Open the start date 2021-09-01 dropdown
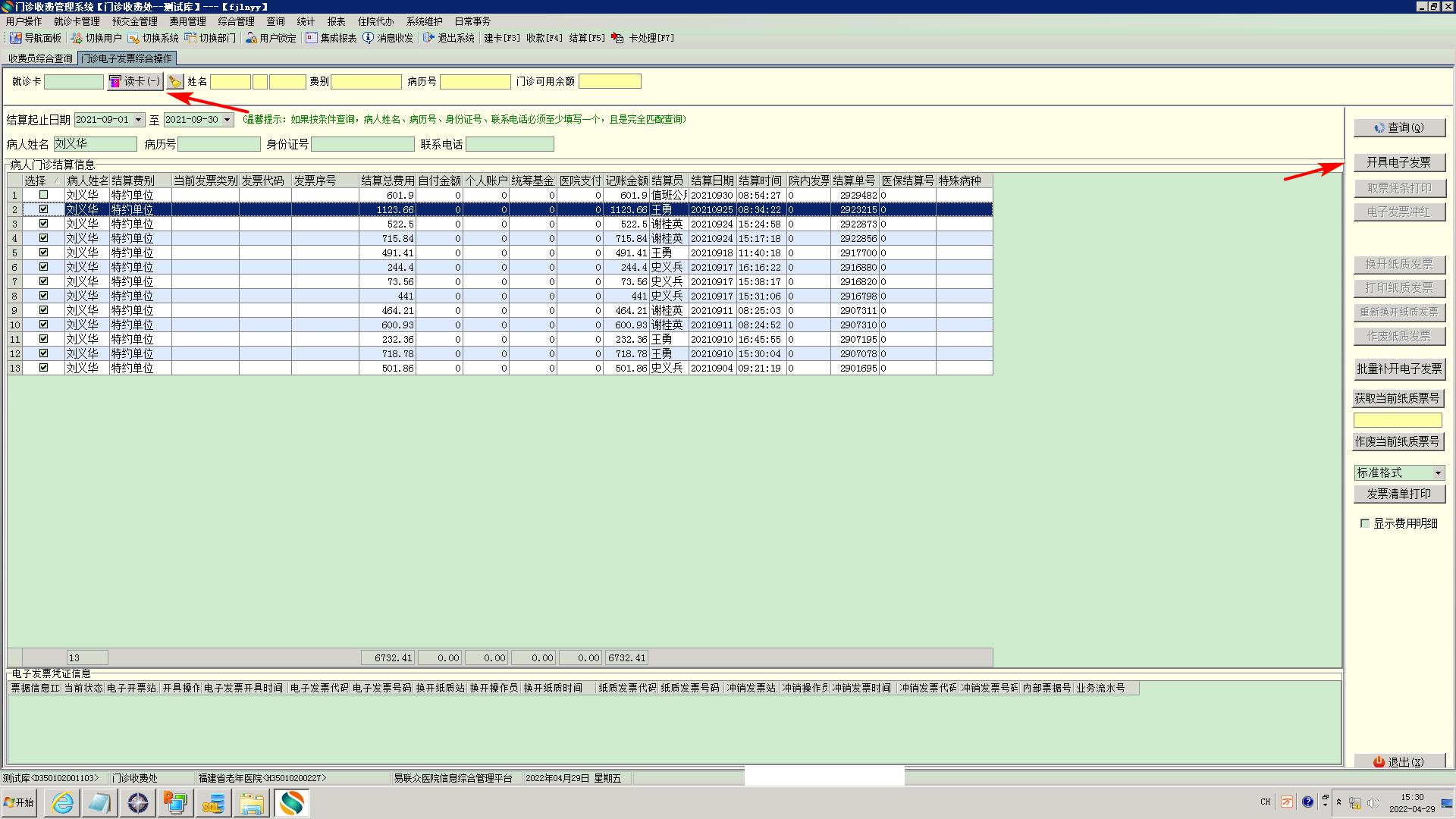The height and width of the screenshot is (819, 1456). [139, 120]
